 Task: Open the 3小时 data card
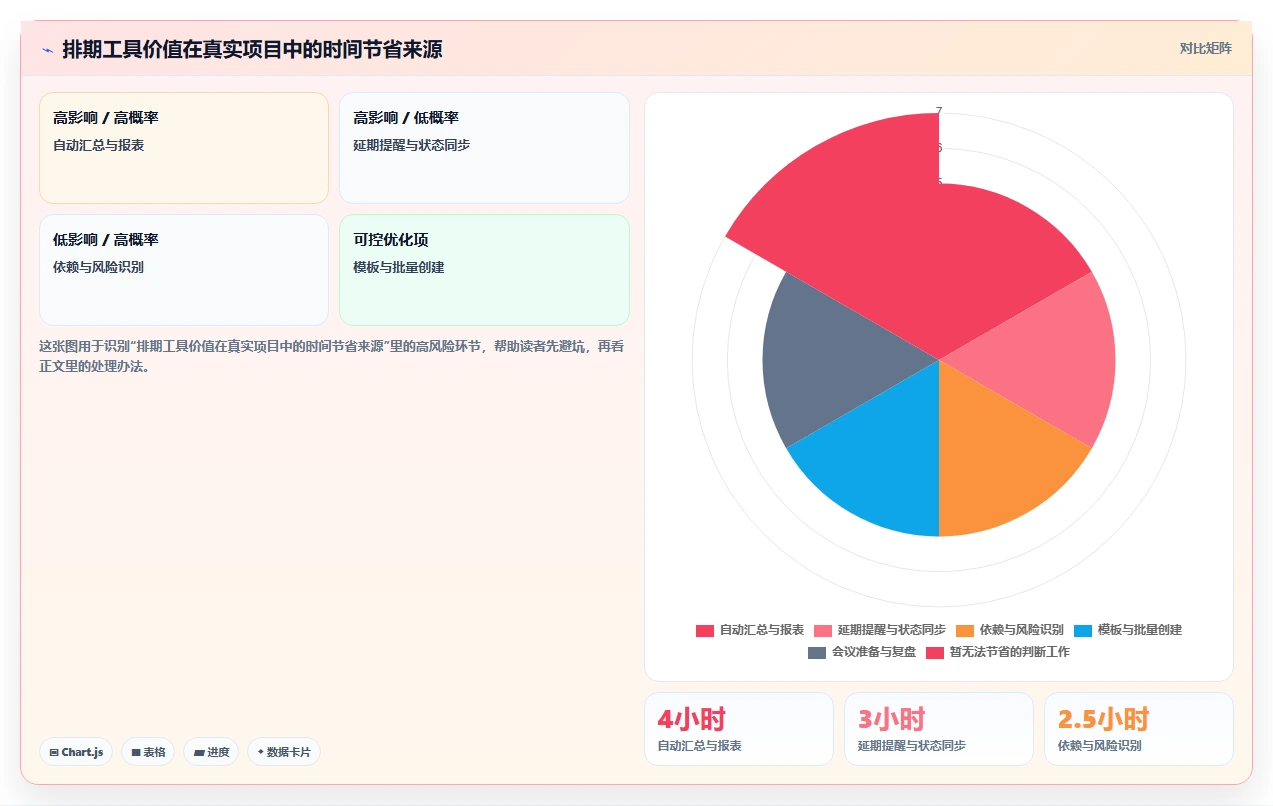tap(939, 729)
